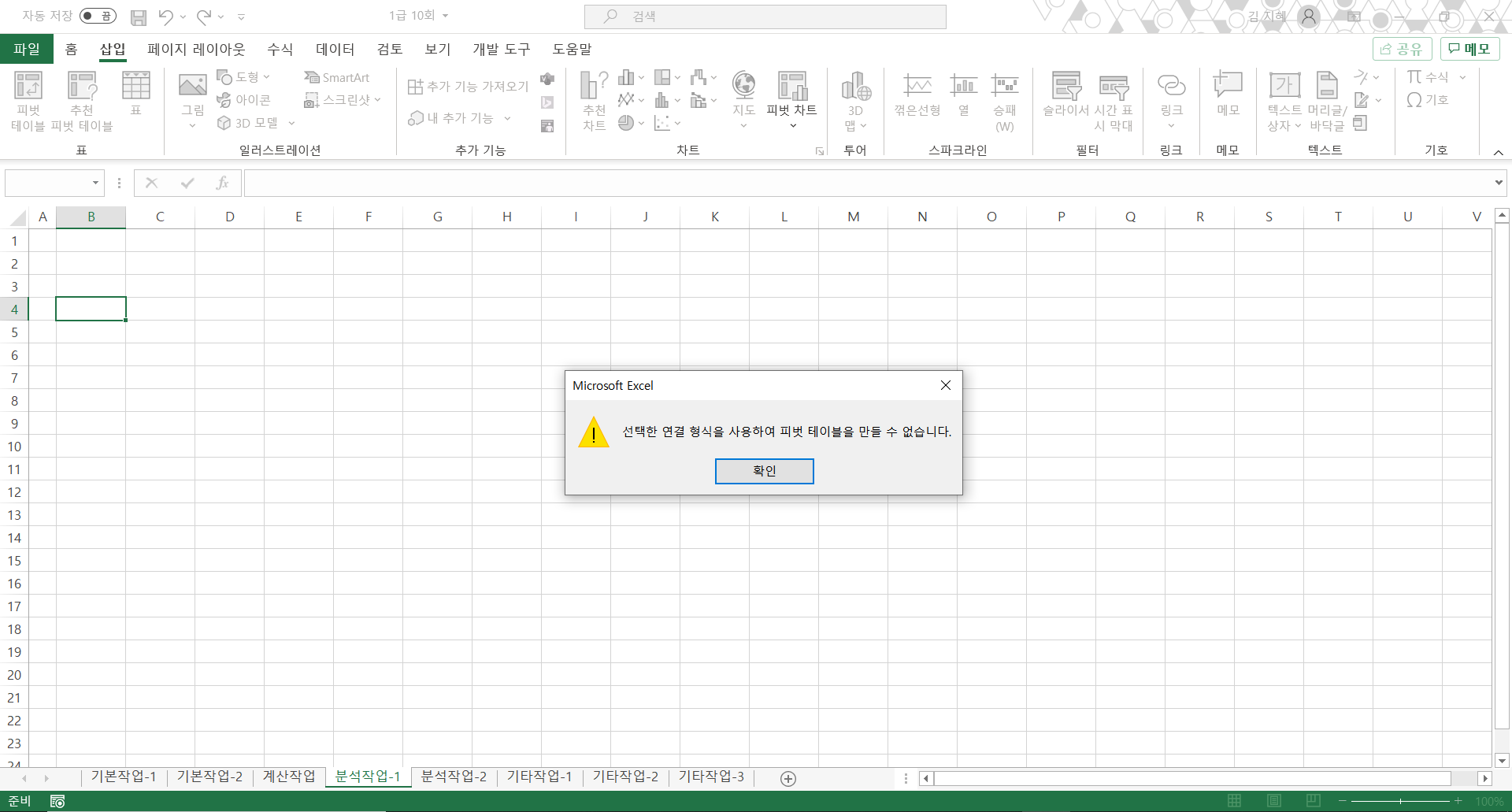The height and width of the screenshot is (812, 1512).
Task: Switch to page layout view in status bar
Action: (x=1273, y=801)
